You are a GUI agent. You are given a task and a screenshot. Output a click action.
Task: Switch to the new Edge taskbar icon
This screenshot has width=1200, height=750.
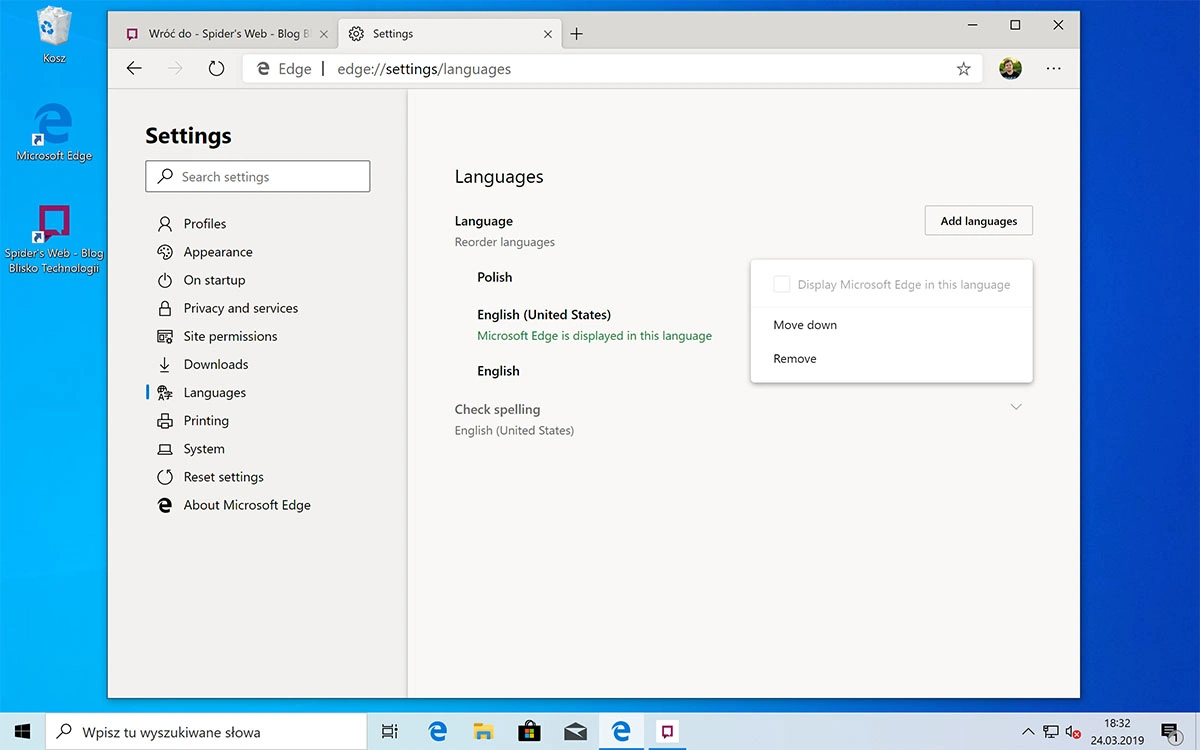(x=621, y=731)
